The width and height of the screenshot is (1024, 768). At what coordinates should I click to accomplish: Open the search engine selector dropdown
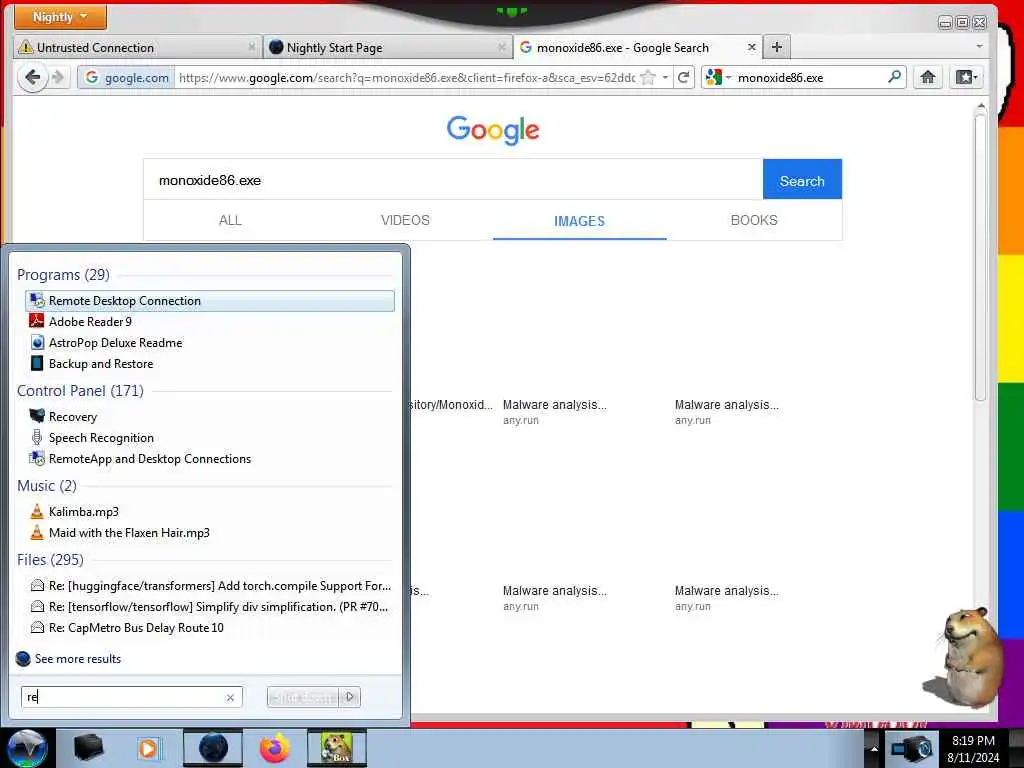718,78
